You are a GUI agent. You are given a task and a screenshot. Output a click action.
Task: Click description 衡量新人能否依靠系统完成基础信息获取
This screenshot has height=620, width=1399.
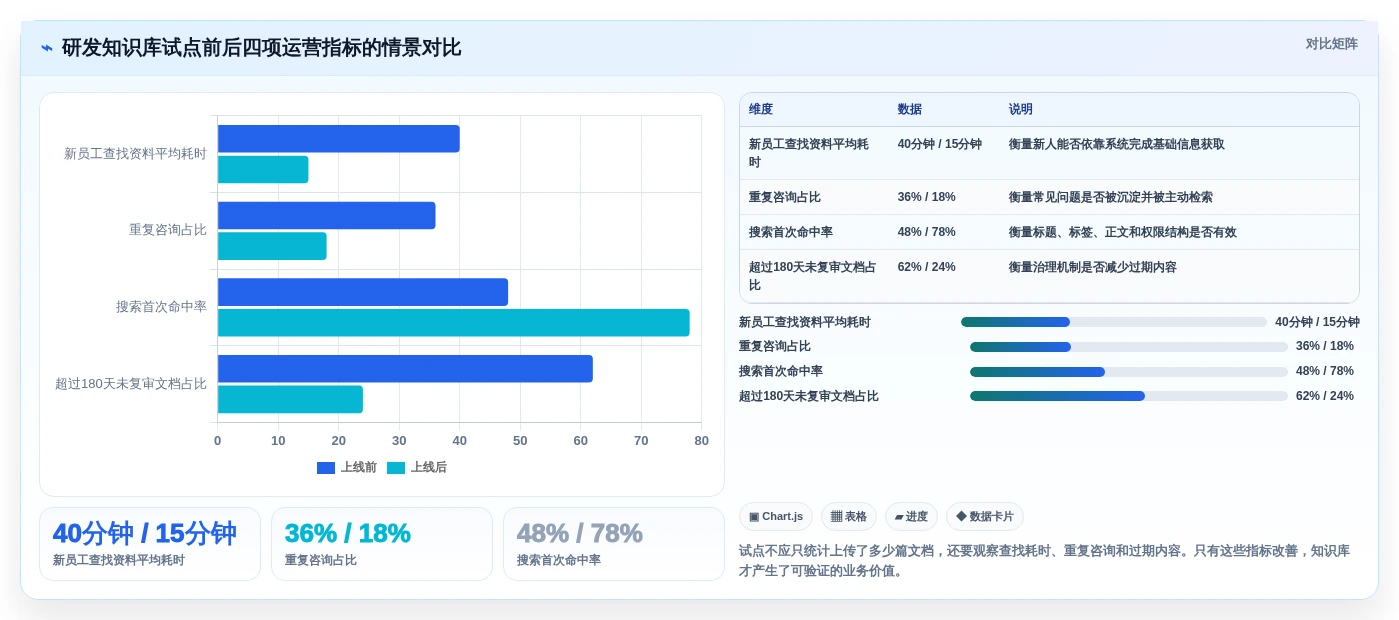(1117, 144)
